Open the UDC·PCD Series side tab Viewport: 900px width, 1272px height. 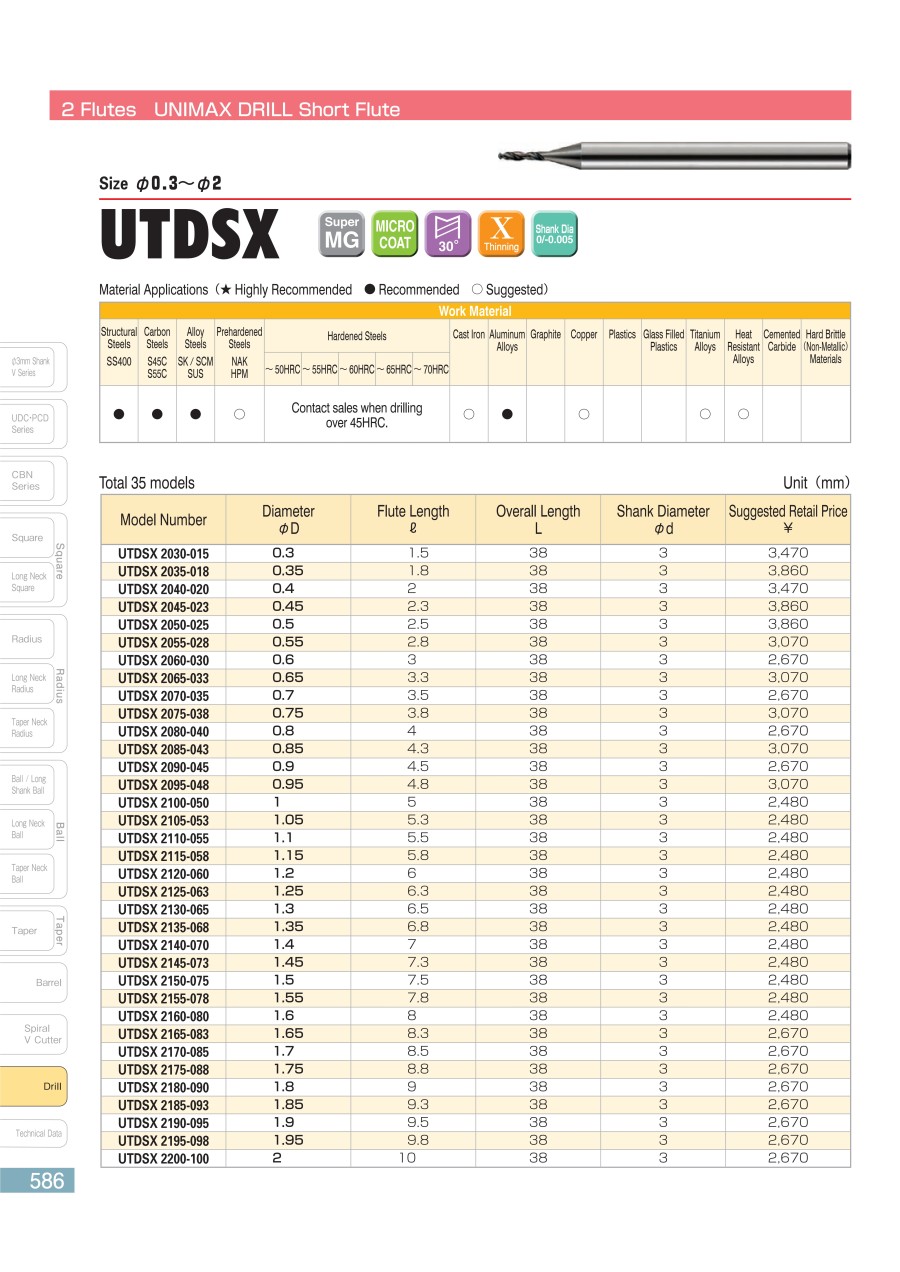click(x=29, y=424)
